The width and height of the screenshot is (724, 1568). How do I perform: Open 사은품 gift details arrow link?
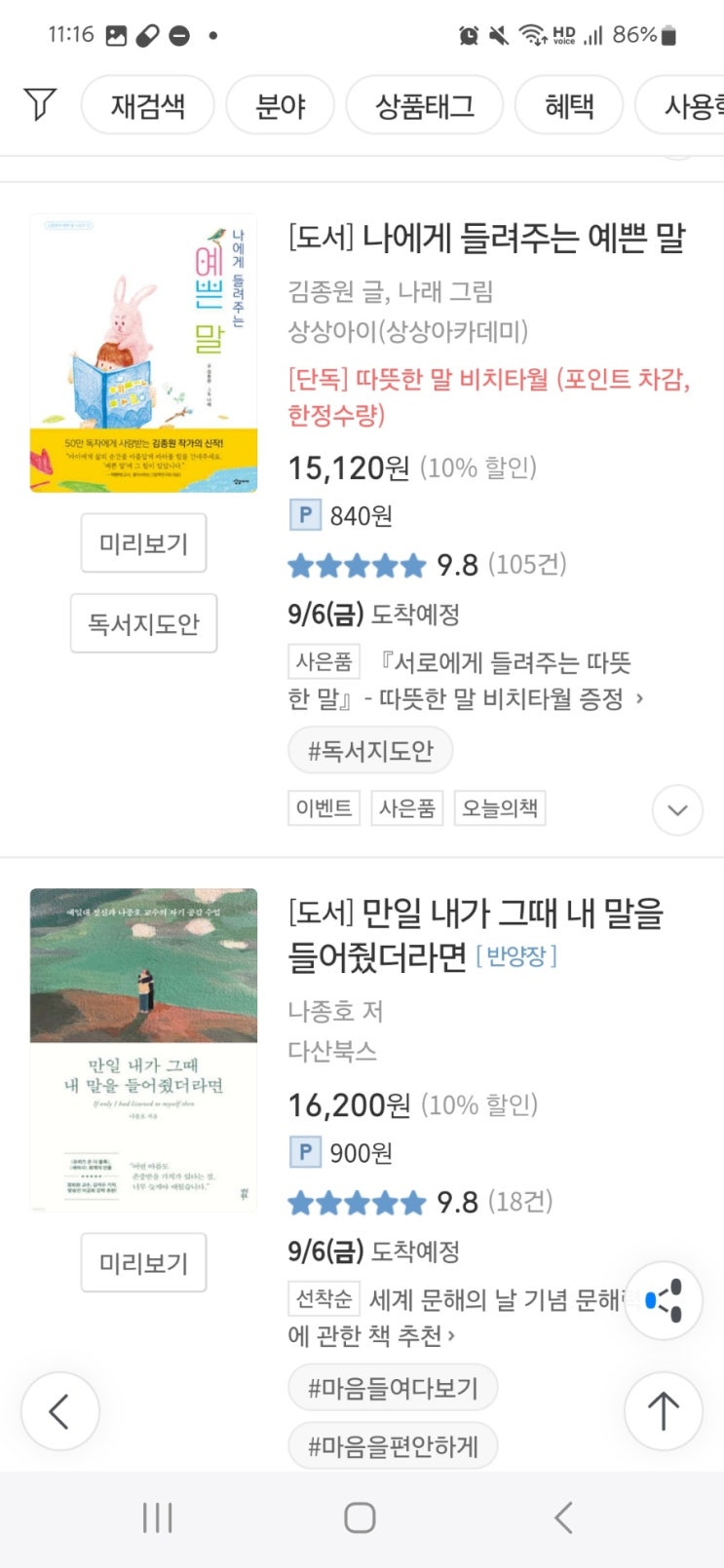(x=639, y=698)
